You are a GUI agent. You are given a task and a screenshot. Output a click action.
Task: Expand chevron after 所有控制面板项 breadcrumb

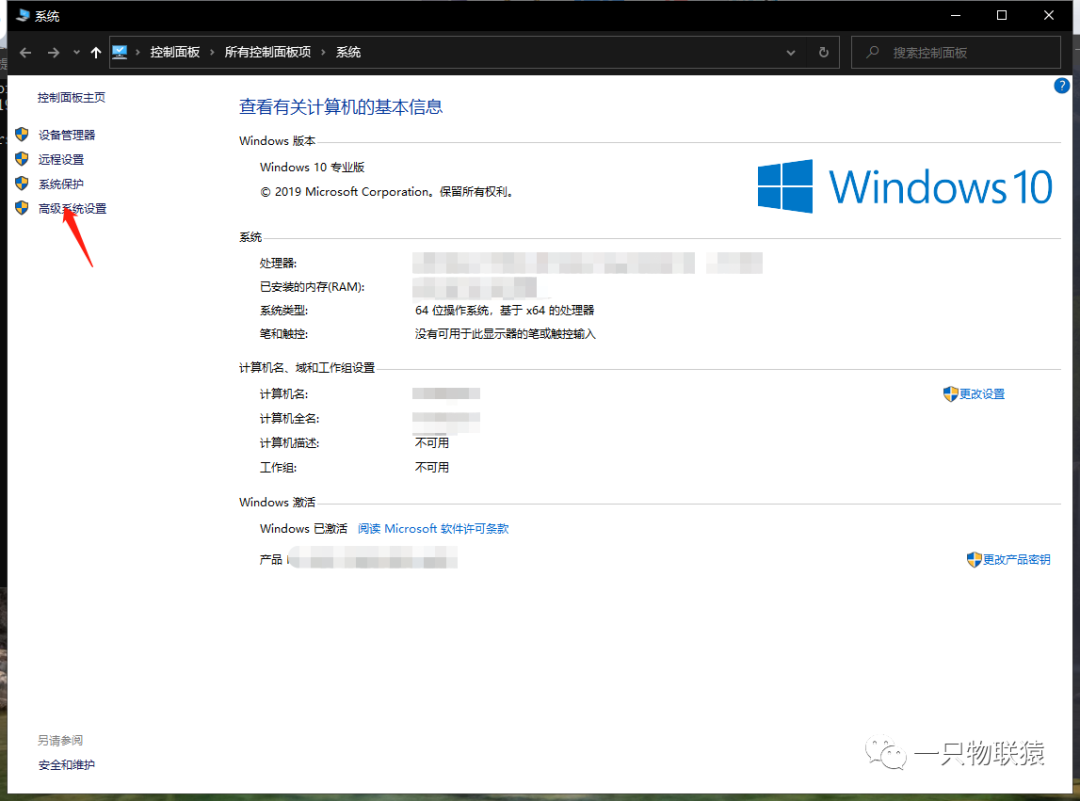tap(323, 52)
